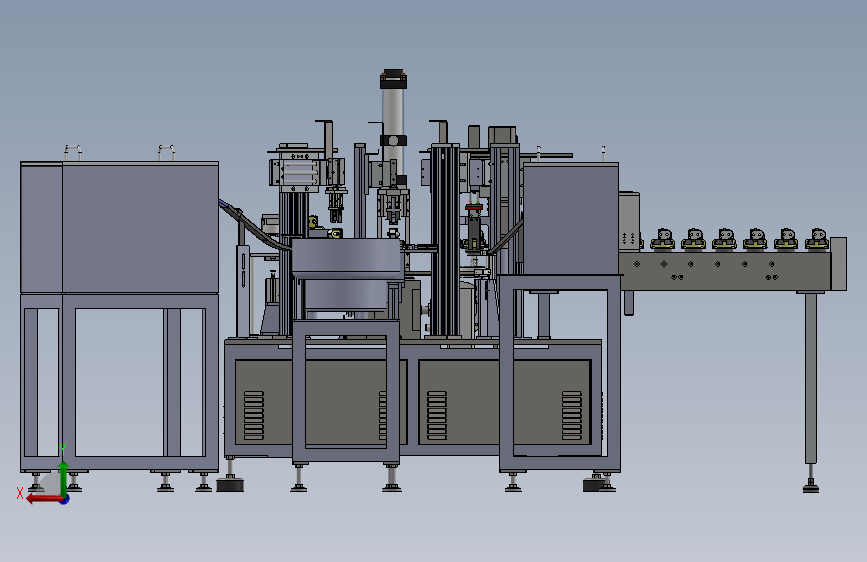Click the blue Z axis dot on the triad
867x562 pixels.
click(x=65, y=499)
